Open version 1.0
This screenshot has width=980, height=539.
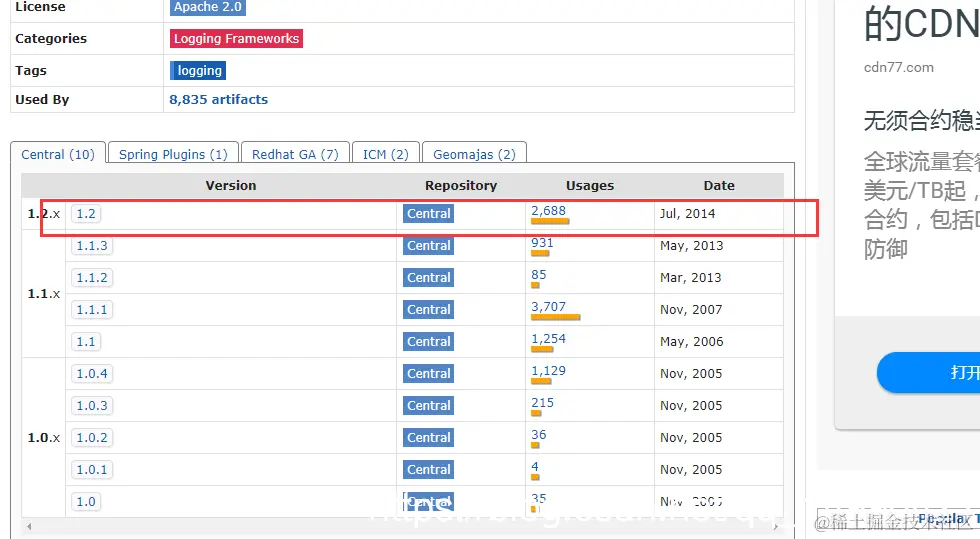click(86, 501)
